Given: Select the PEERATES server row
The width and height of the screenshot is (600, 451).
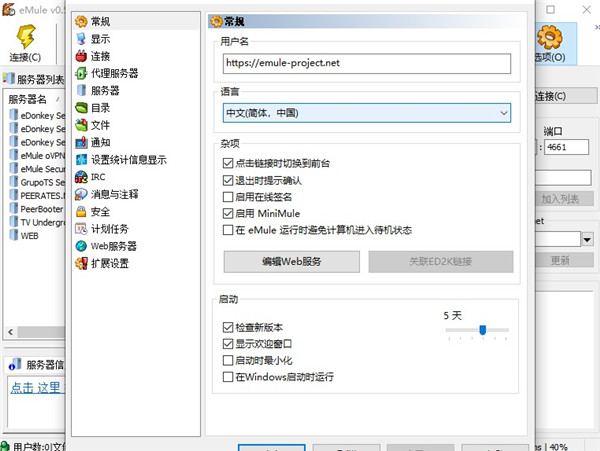Looking at the screenshot, I should click(x=37, y=195).
